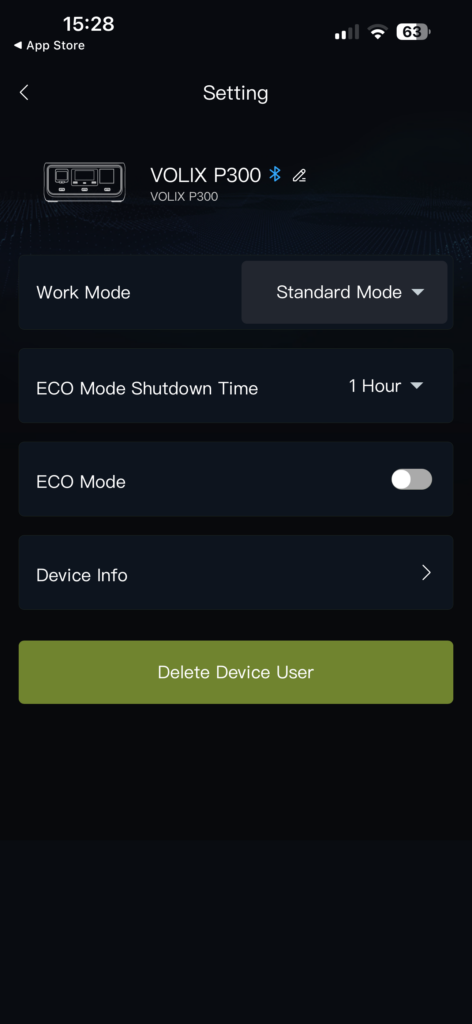Tap the blue Bluetooth icon
472x1024 pixels.
pyautogui.click(x=275, y=174)
